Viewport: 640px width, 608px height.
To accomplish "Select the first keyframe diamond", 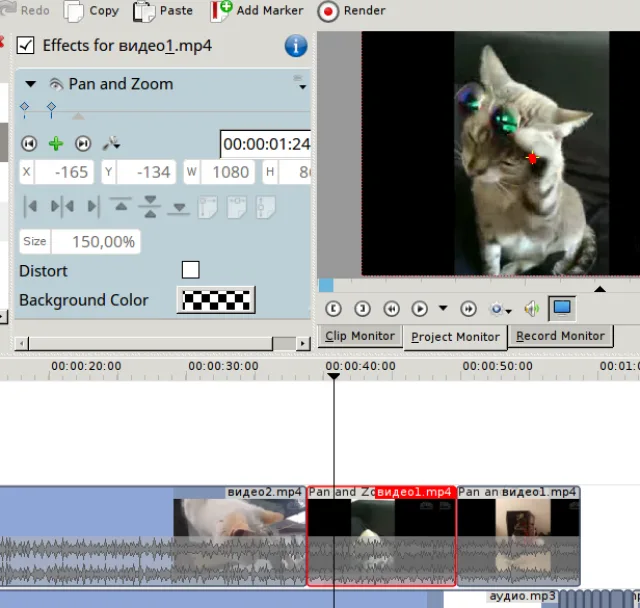I will (24, 107).
